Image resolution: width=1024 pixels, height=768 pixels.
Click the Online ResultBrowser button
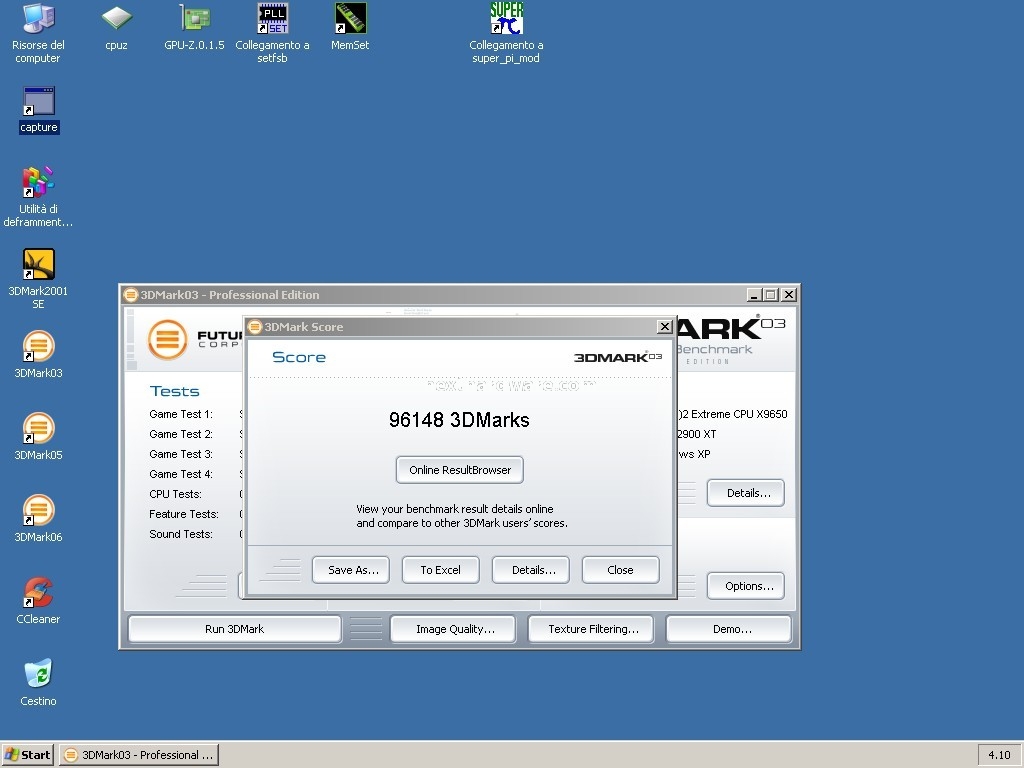tap(460, 470)
